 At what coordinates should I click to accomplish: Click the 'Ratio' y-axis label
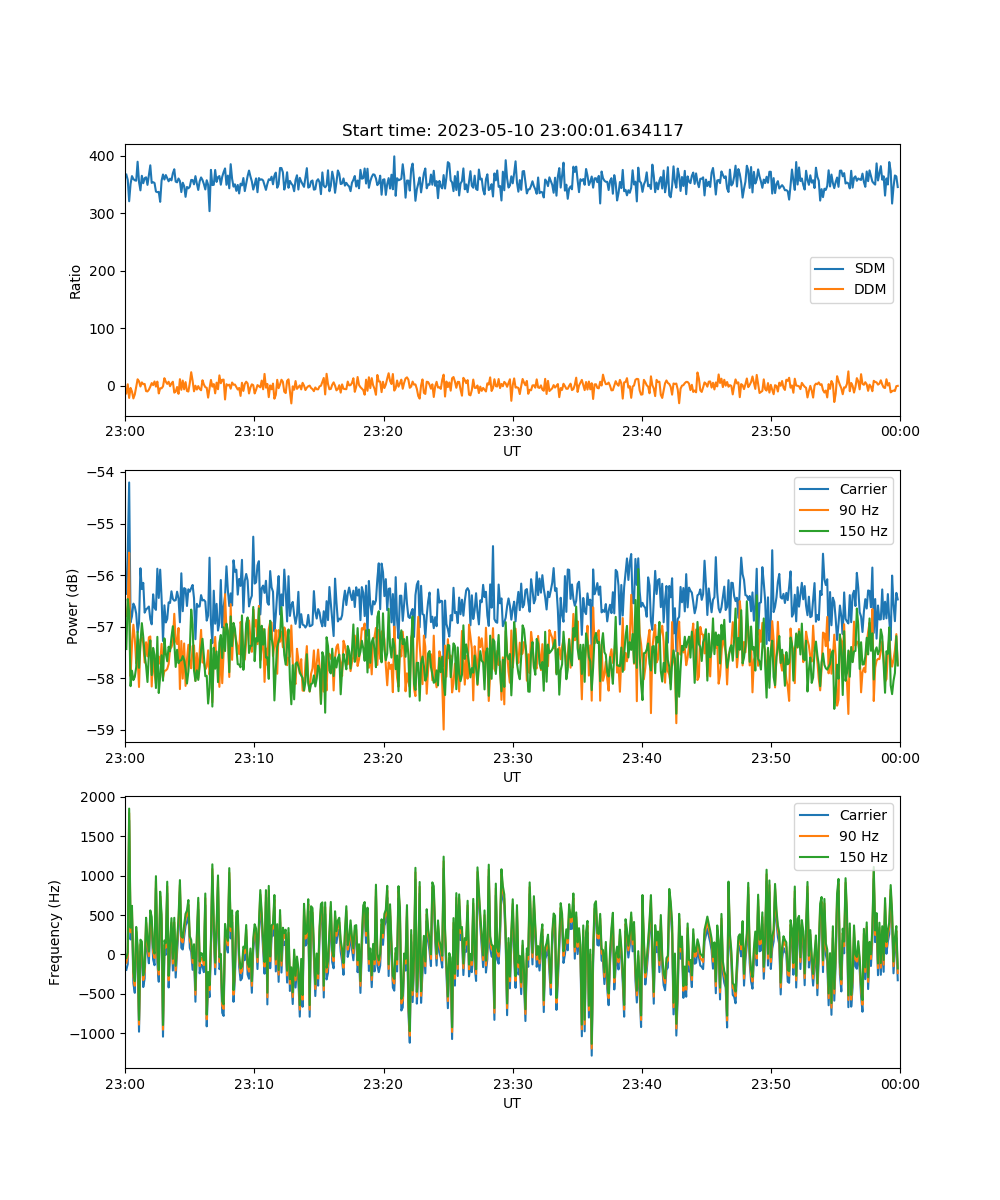[x=76, y=280]
